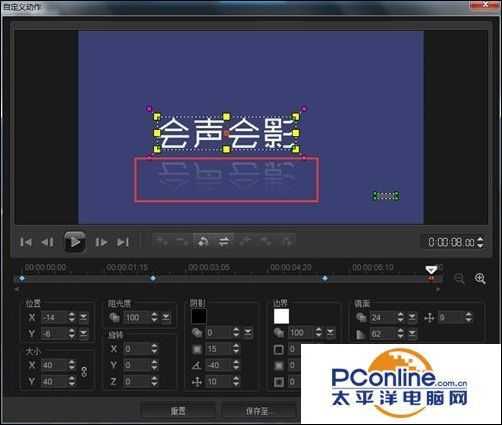The width and height of the screenshot is (502, 425).
Task: Zoom in the keyframe timeline
Action: (480, 279)
